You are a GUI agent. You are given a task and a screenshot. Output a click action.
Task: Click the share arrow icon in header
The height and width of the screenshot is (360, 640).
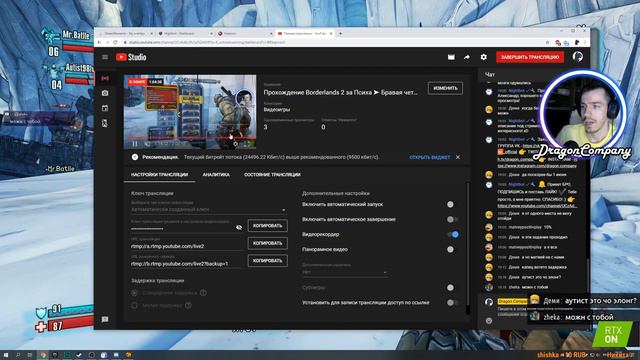(467, 57)
